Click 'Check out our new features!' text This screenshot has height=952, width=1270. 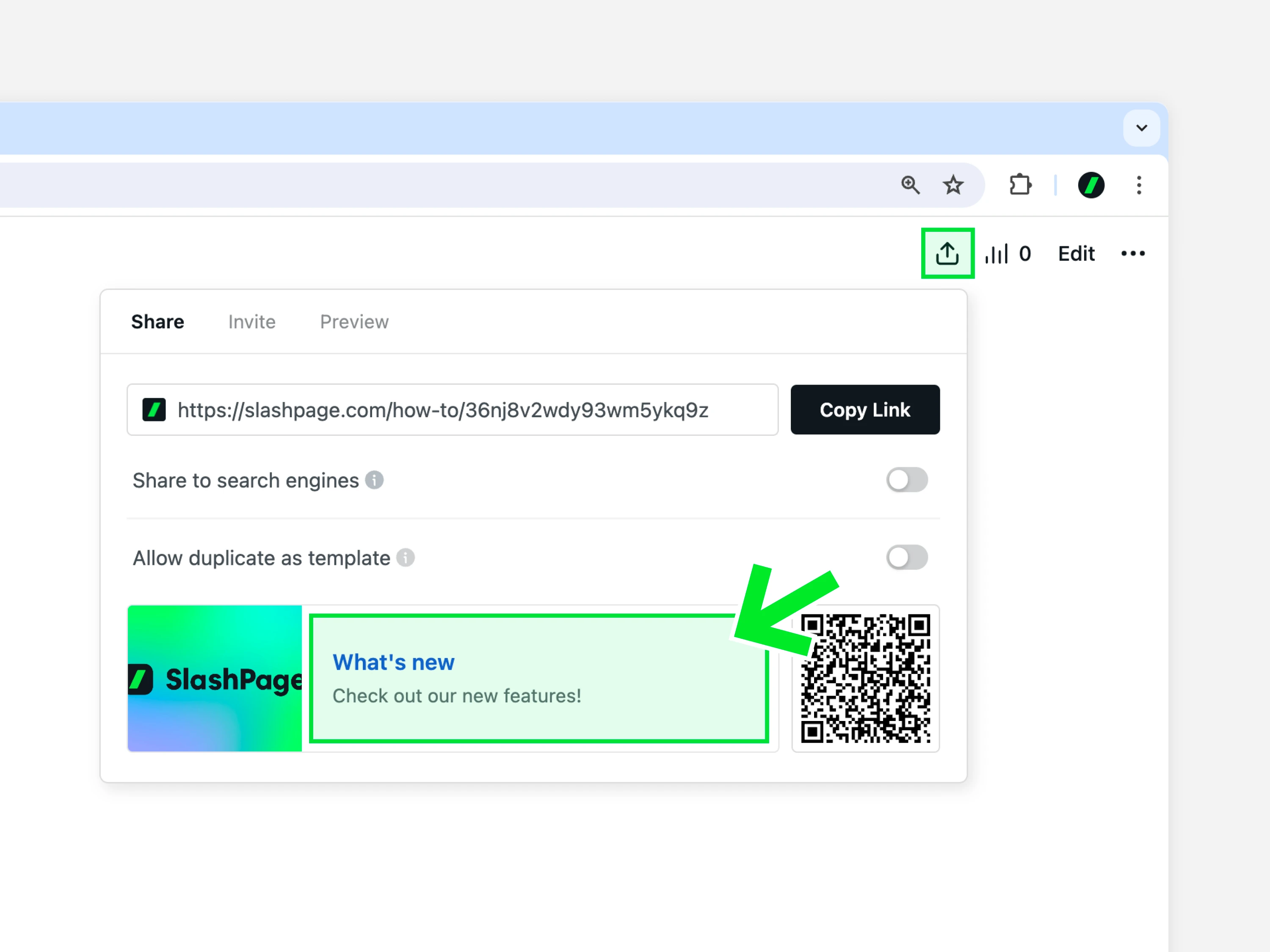[456, 696]
